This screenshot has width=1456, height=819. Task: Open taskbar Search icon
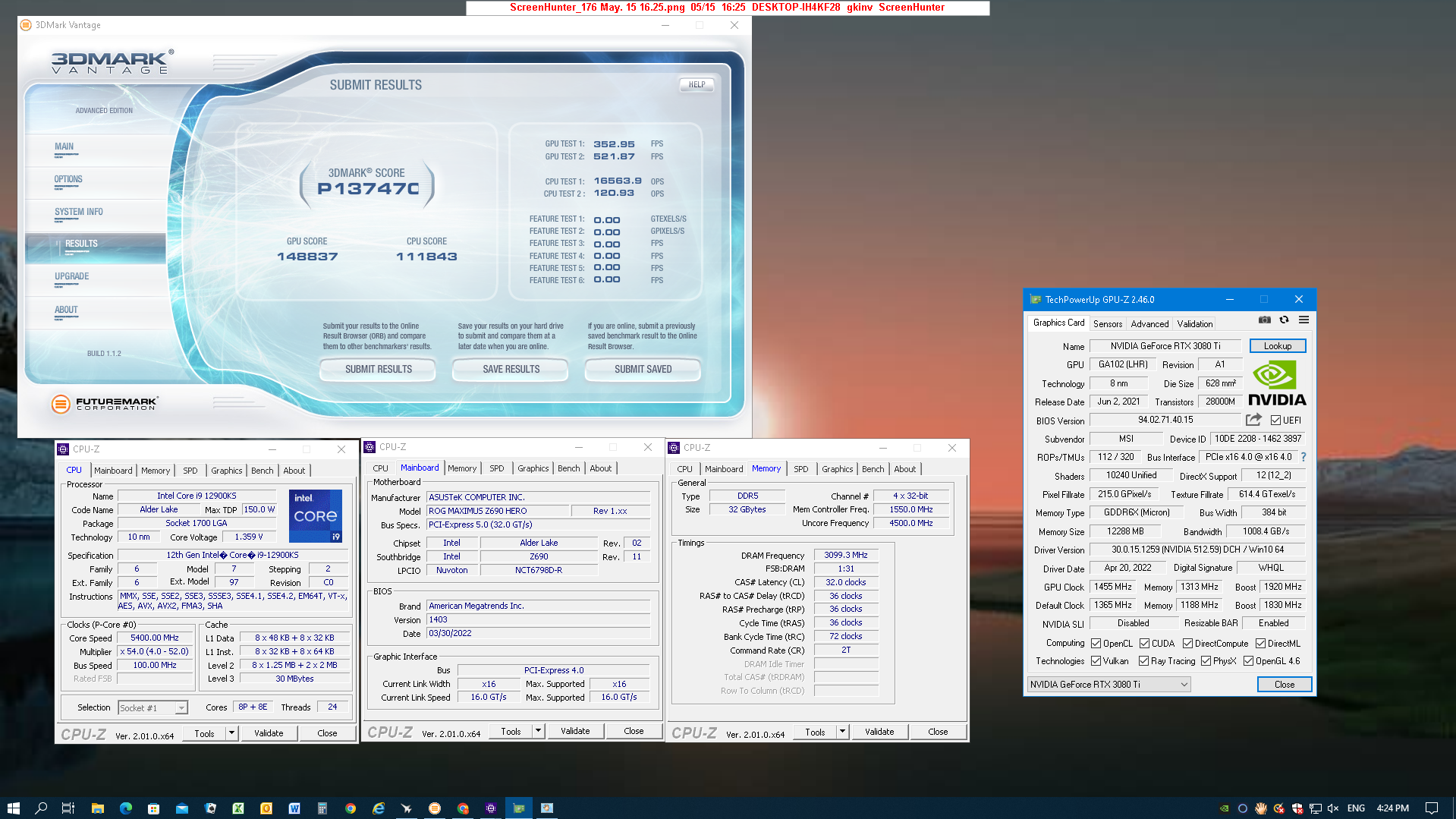[x=41, y=808]
